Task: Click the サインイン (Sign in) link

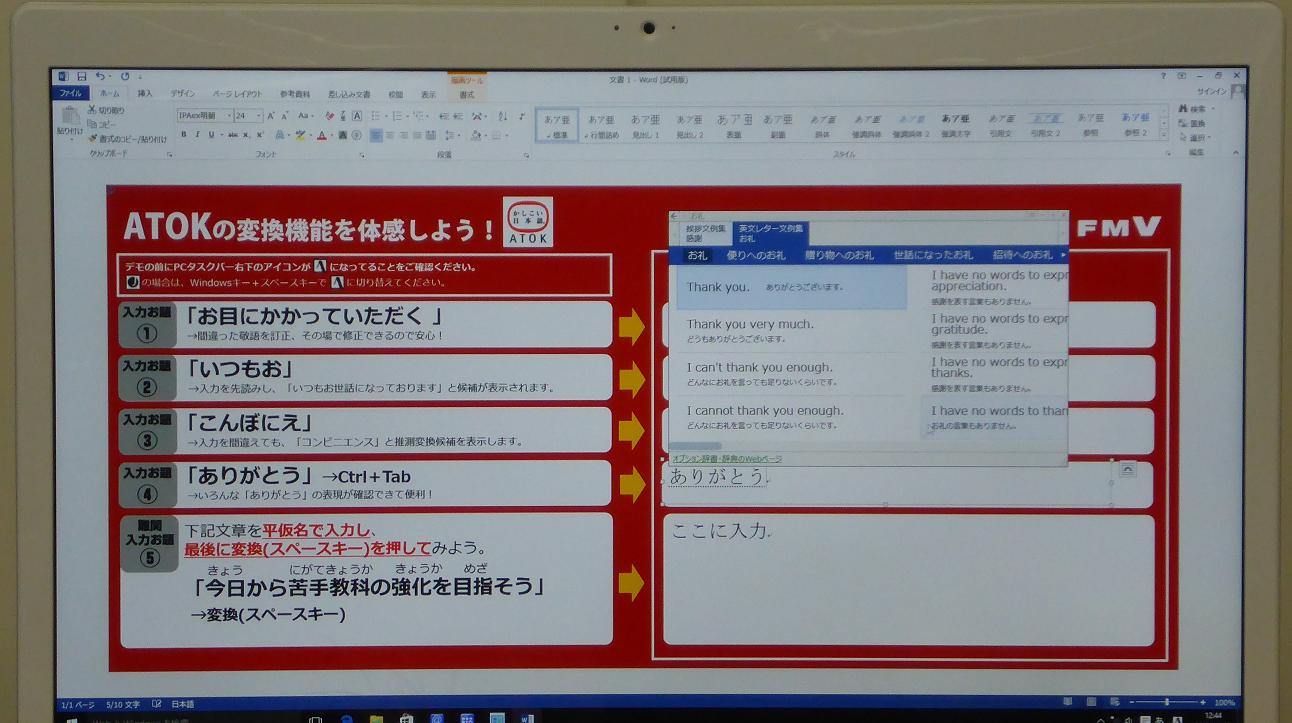Action: pyautogui.click(x=1211, y=92)
